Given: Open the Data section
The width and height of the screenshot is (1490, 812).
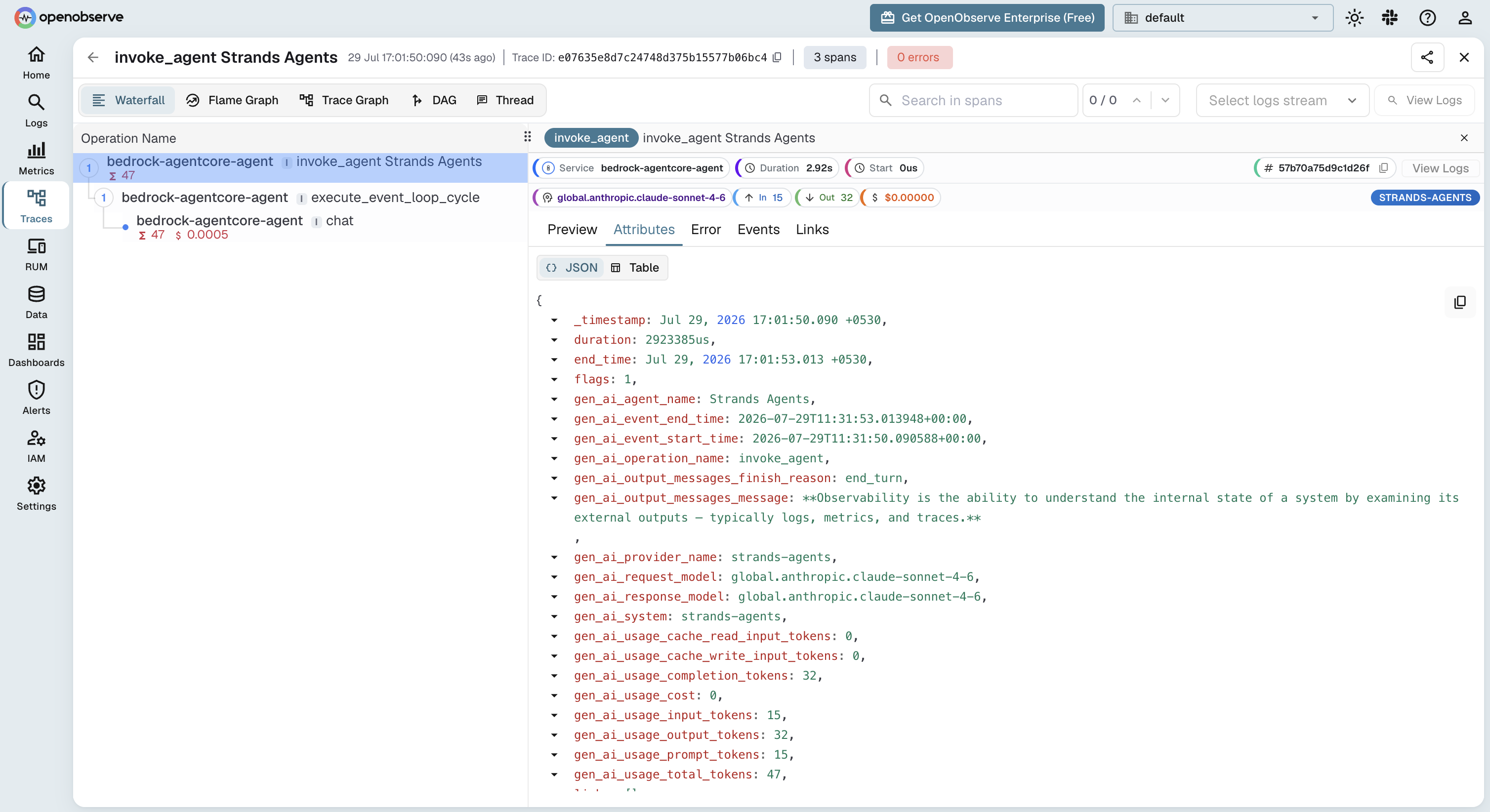Looking at the screenshot, I should coord(36,302).
